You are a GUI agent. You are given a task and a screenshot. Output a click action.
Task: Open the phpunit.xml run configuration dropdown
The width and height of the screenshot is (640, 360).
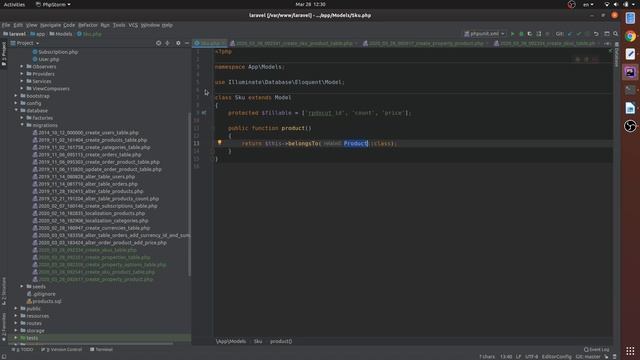point(484,34)
